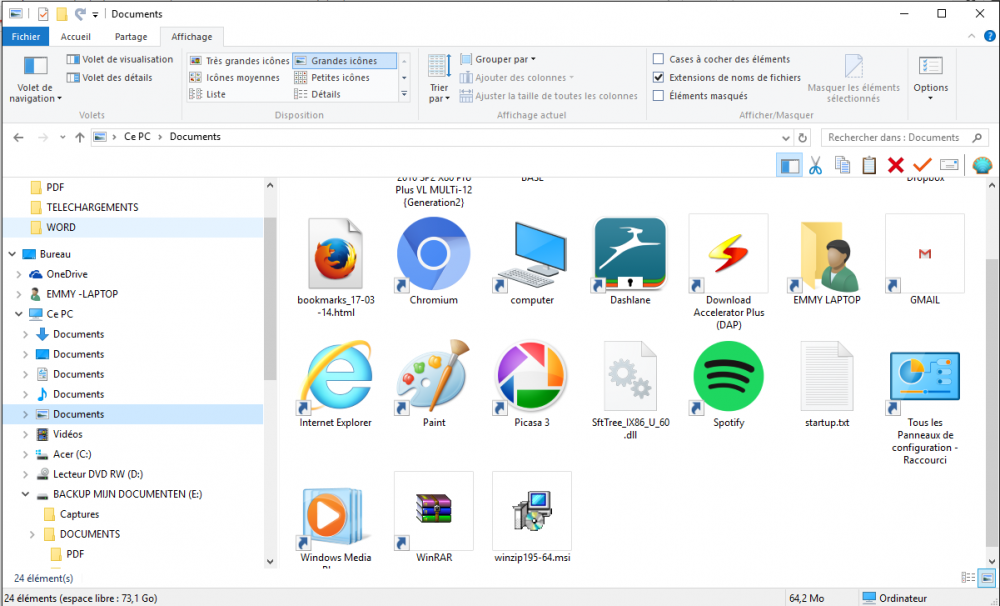Expand the OneDrive tree node
Screen dimensions: 1000x606
click(18, 274)
